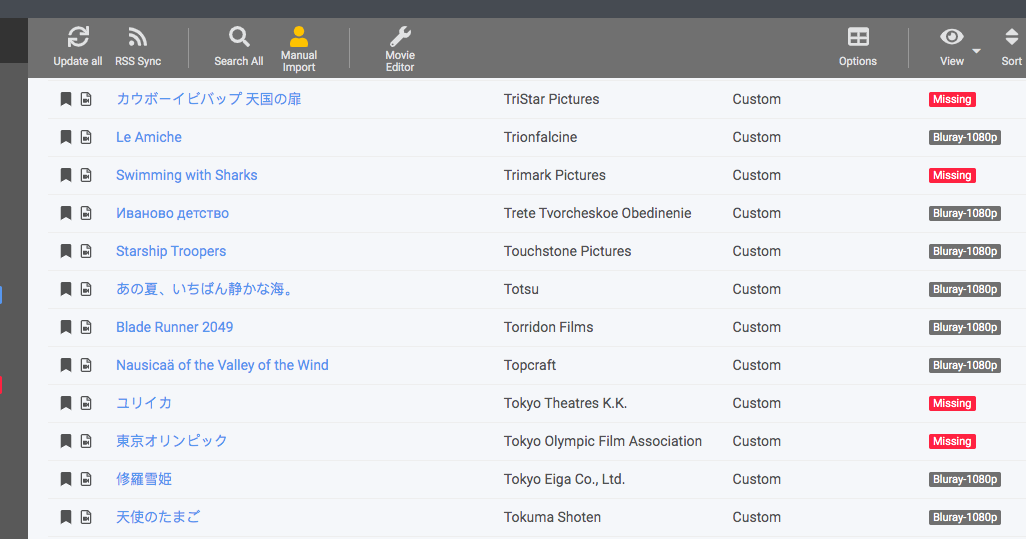This screenshot has width=1026, height=539.
Task: Open Blade Runner 2049 movie page
Action: pyautogui.click(x=175, y=327)
